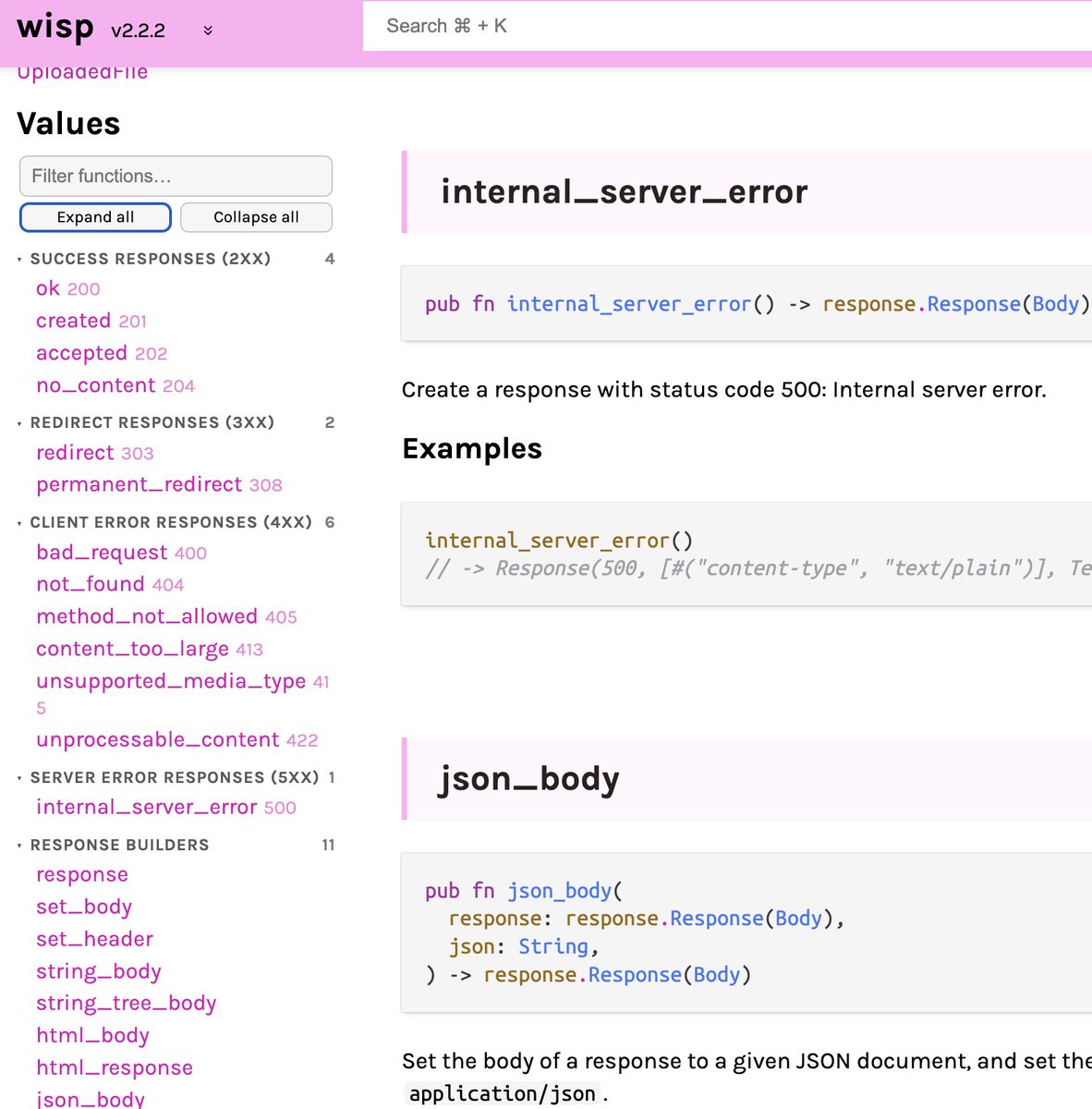Collapse the Client Error Responses (4XX) section
Viewport: 1092px width, 1109px height.
176,522
